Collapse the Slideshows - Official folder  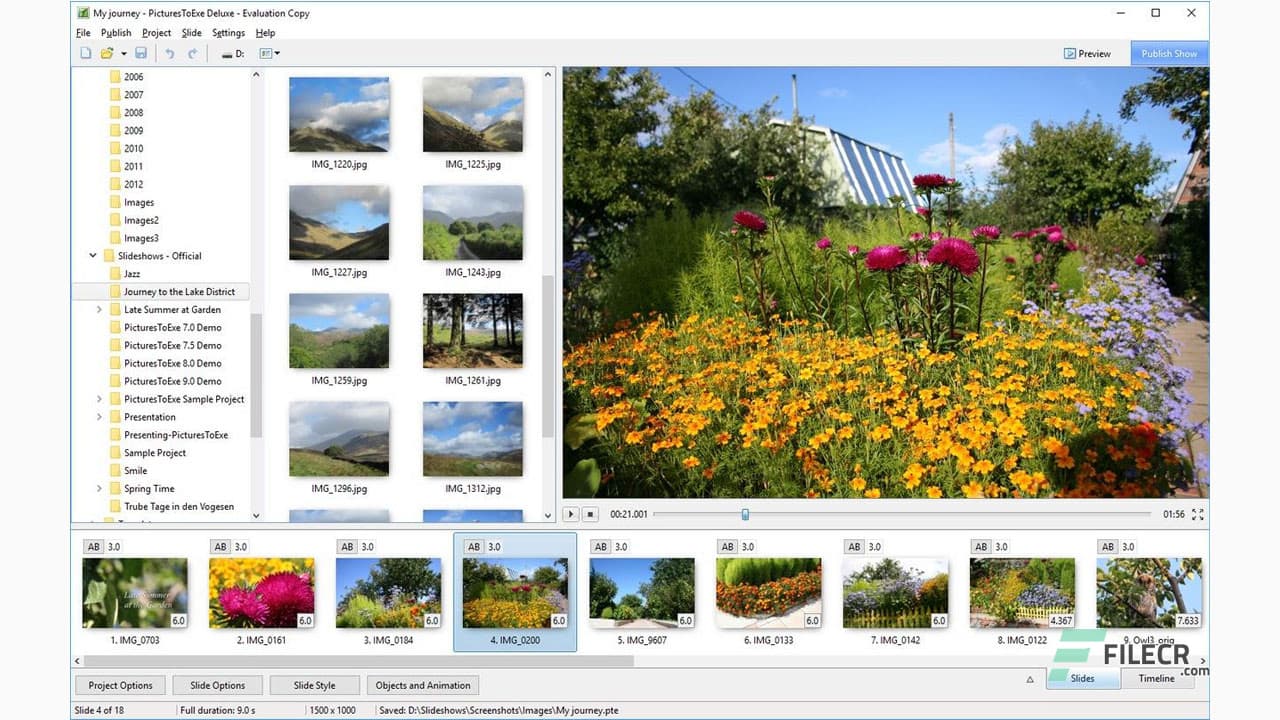[92, 255]
